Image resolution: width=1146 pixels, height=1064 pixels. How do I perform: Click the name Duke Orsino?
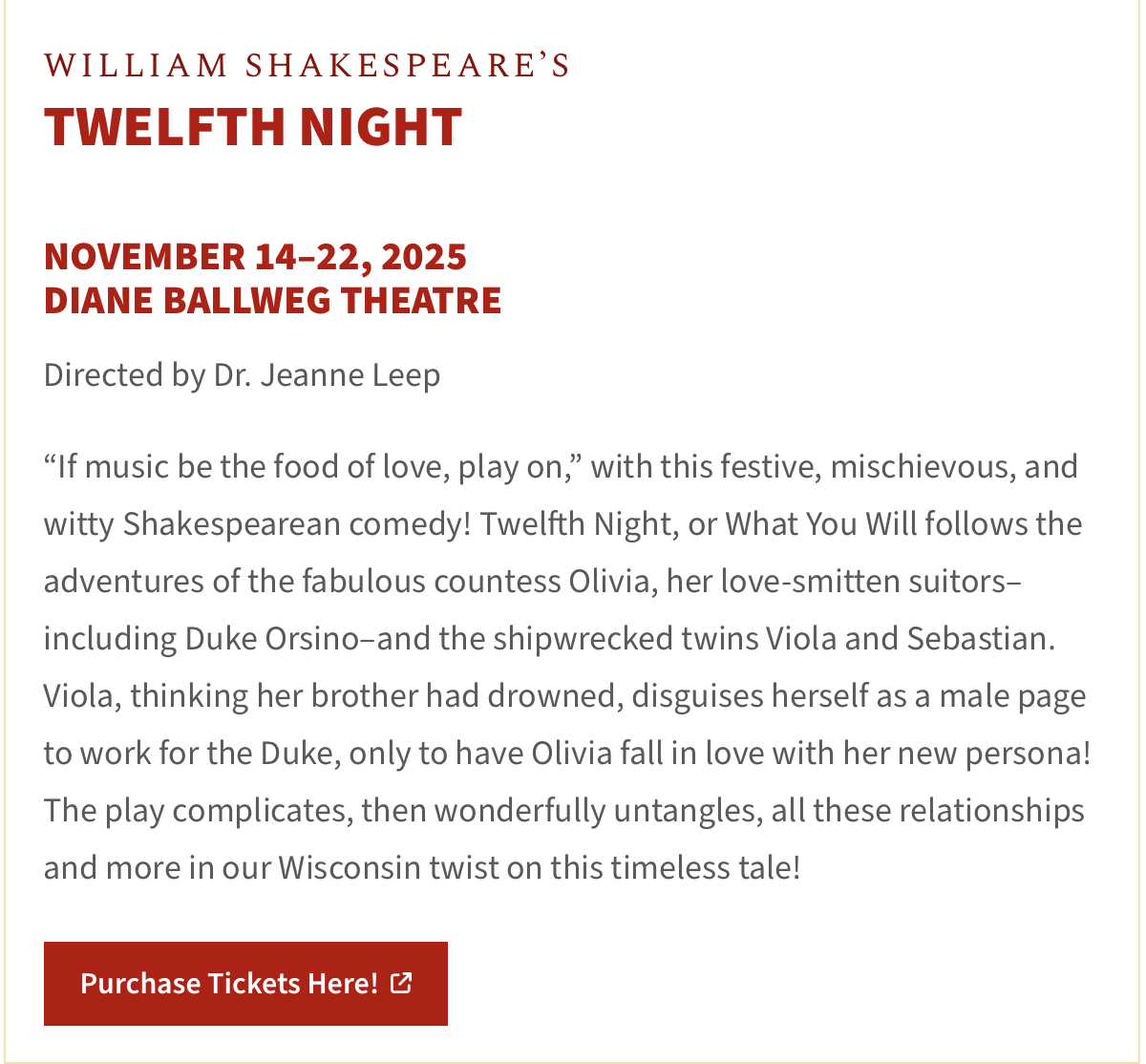click(x=271, y=639)
